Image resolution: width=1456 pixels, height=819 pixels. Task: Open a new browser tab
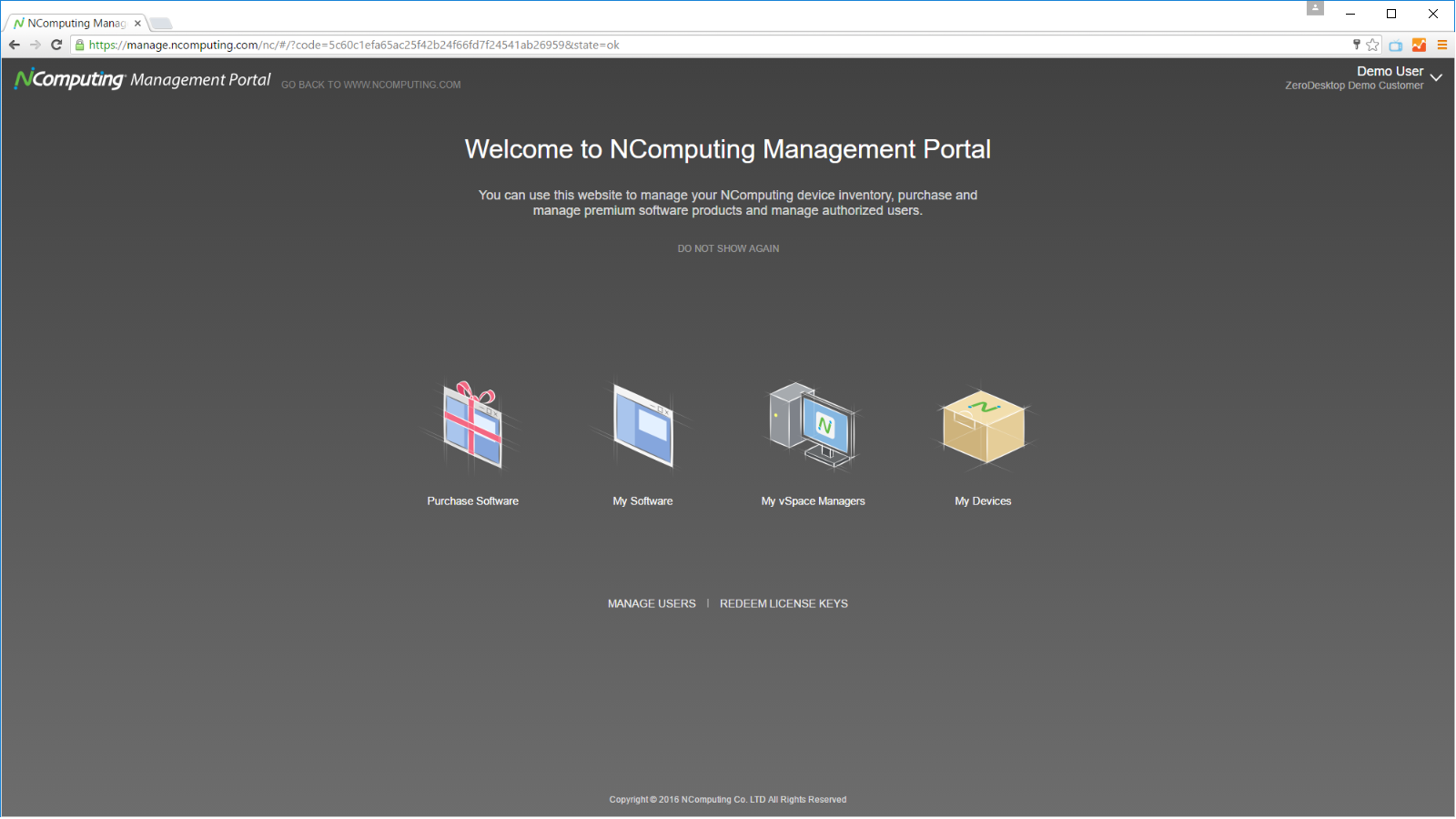pos(161,24)
